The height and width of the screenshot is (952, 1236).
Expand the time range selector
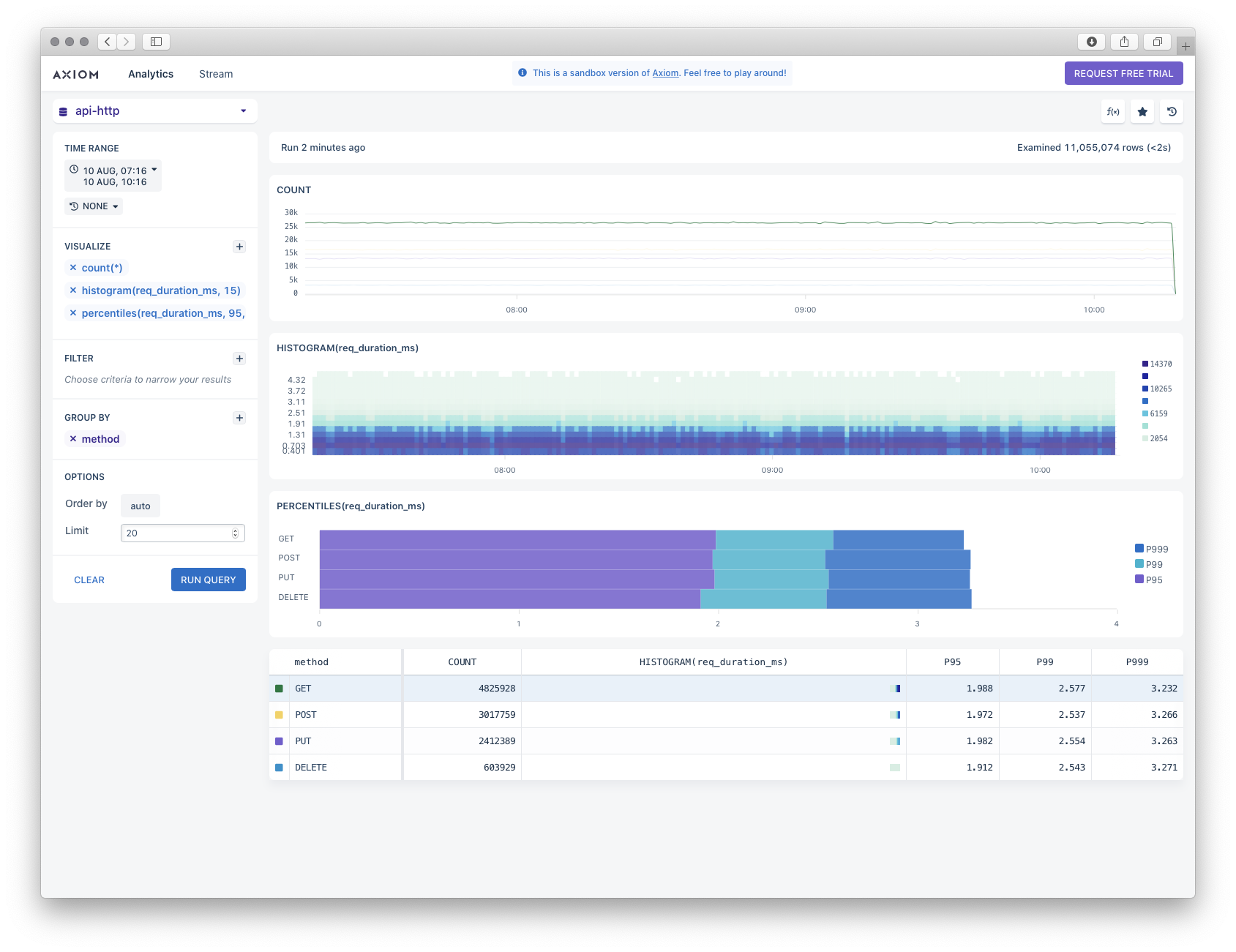pos(113,176)
